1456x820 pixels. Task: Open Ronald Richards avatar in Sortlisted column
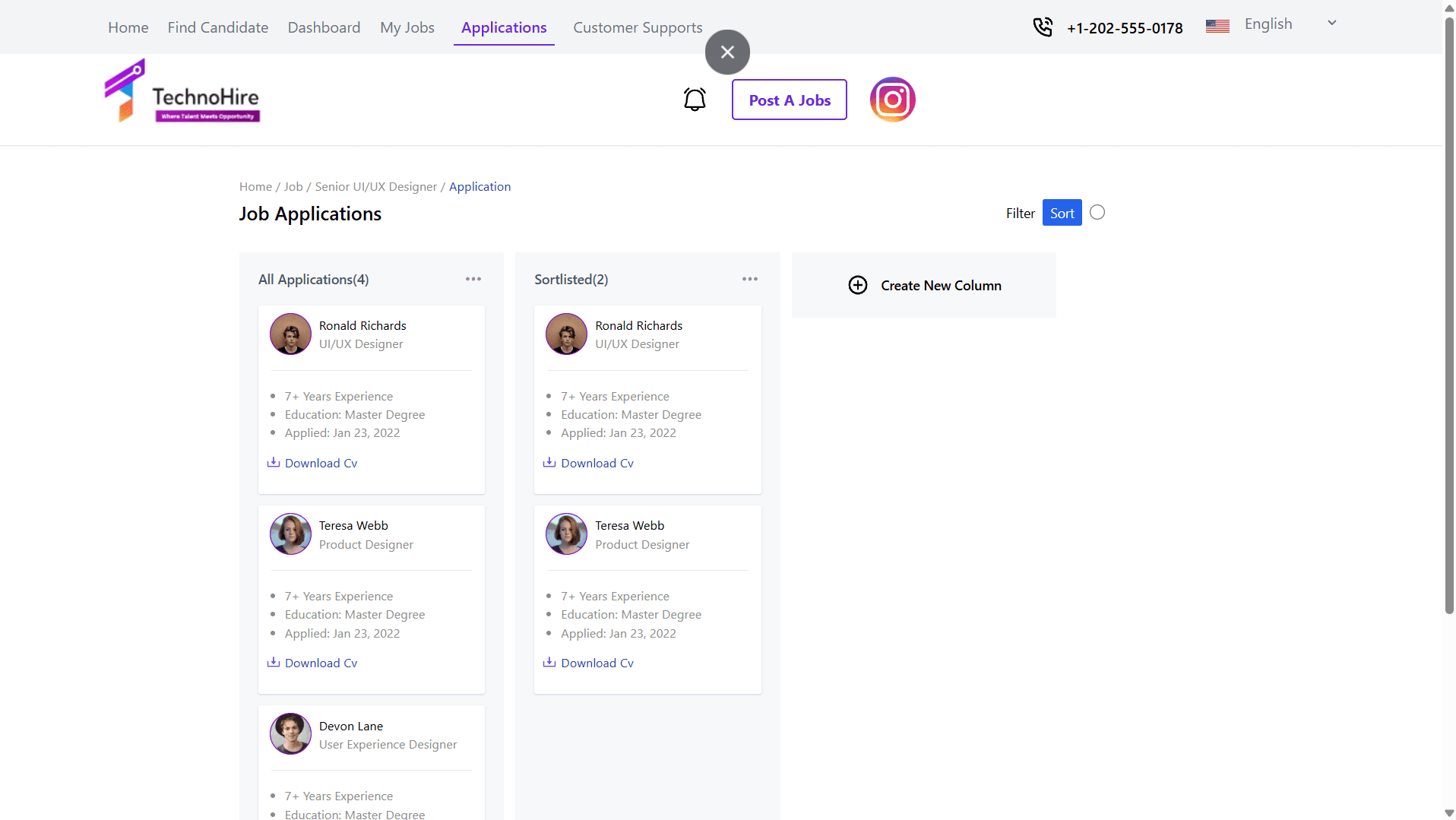[566, 334]
